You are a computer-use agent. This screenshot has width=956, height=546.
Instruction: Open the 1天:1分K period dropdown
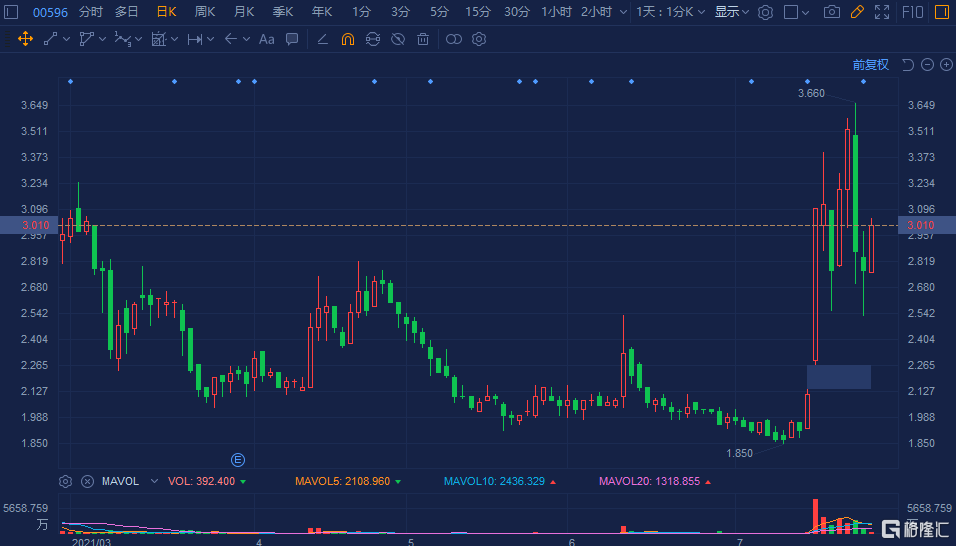[x=671, y=12]
